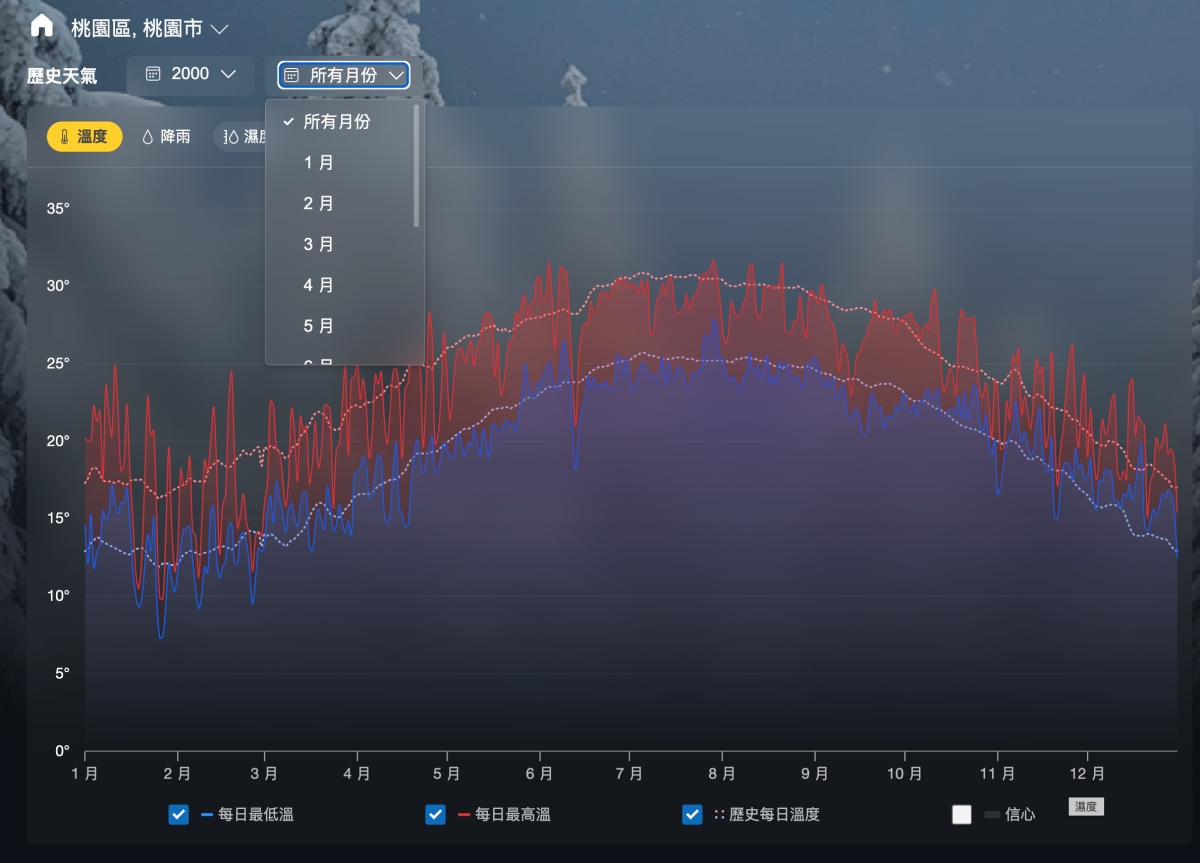The height and width of the screenshot is (863, 1200).
Task: Toggle the 每日最低溫 checkbox
Action: pyautogui.click(x=179, y=814)
